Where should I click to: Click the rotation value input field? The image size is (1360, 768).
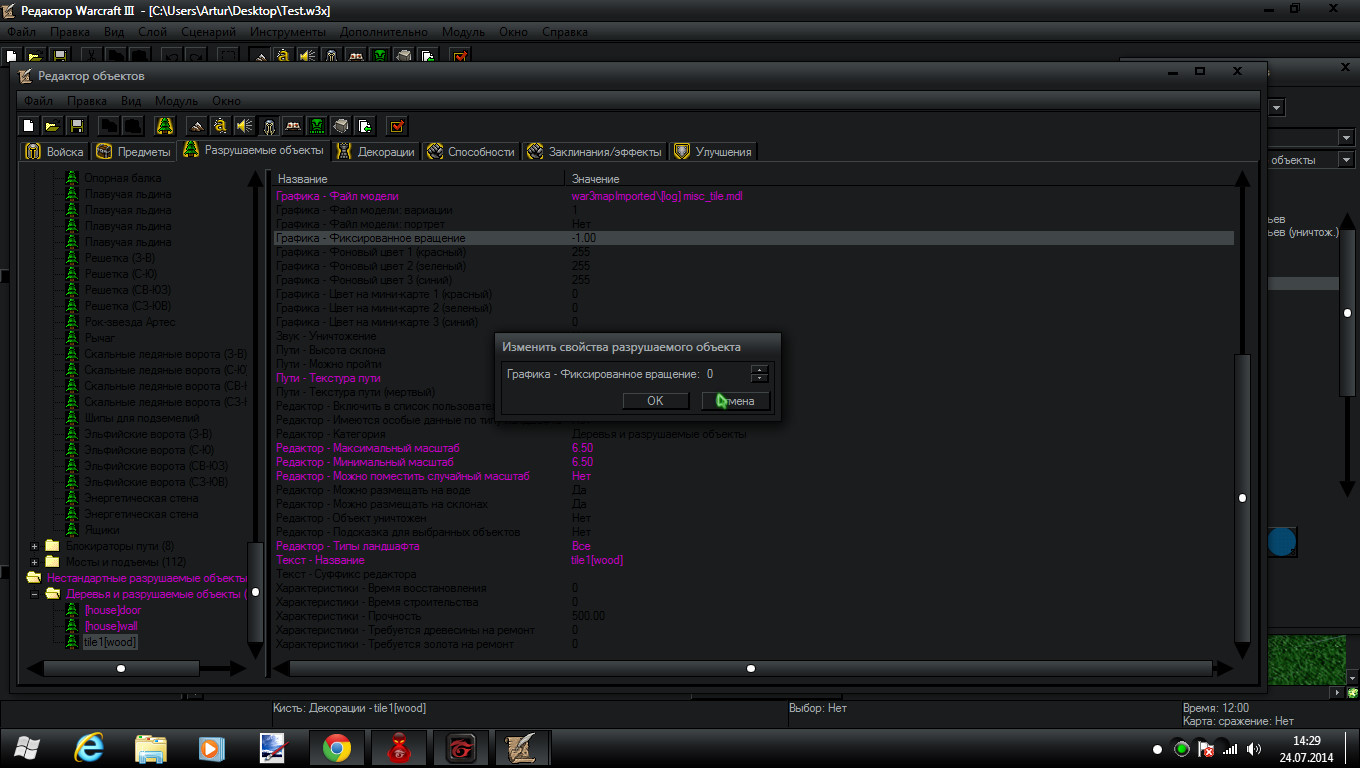pyautogui.click(x=727, y=374)
